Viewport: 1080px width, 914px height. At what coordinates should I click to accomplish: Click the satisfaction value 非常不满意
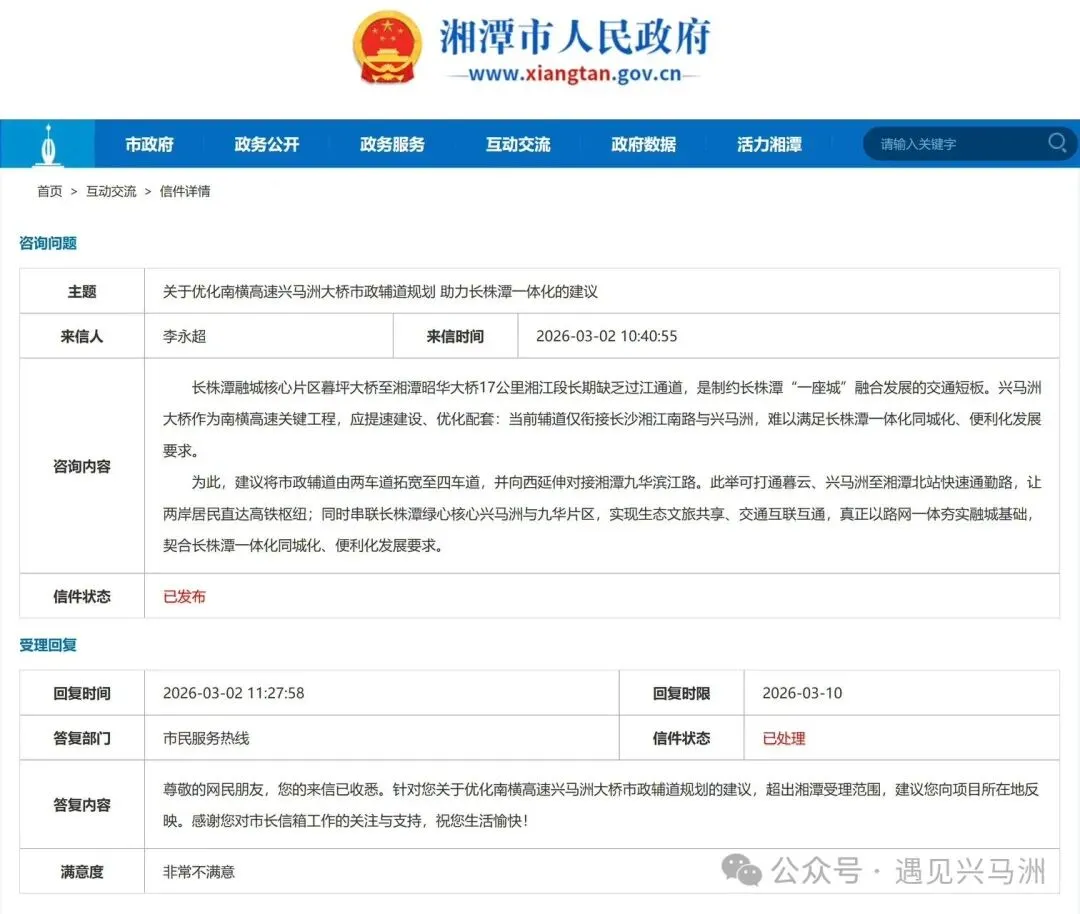pos(199,872)
